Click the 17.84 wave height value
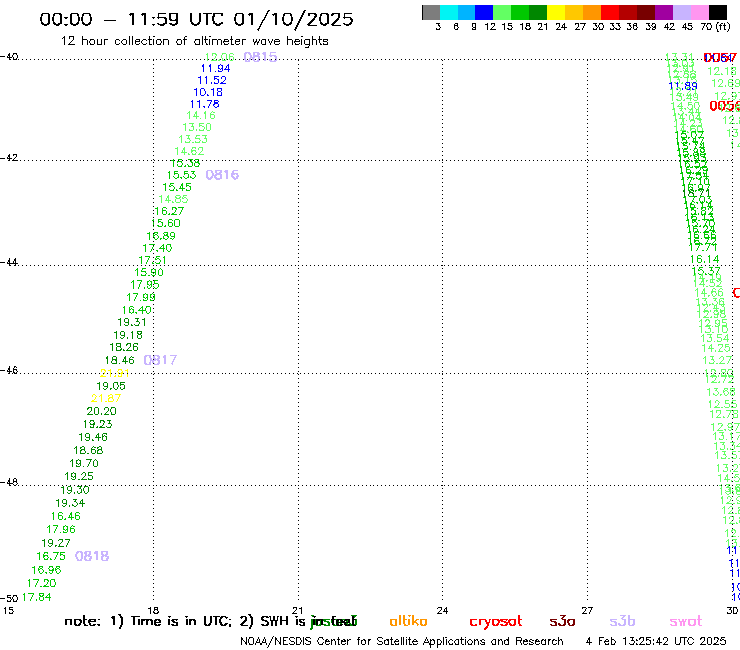Viewport: 740px width, 650px height. [36, 597]
